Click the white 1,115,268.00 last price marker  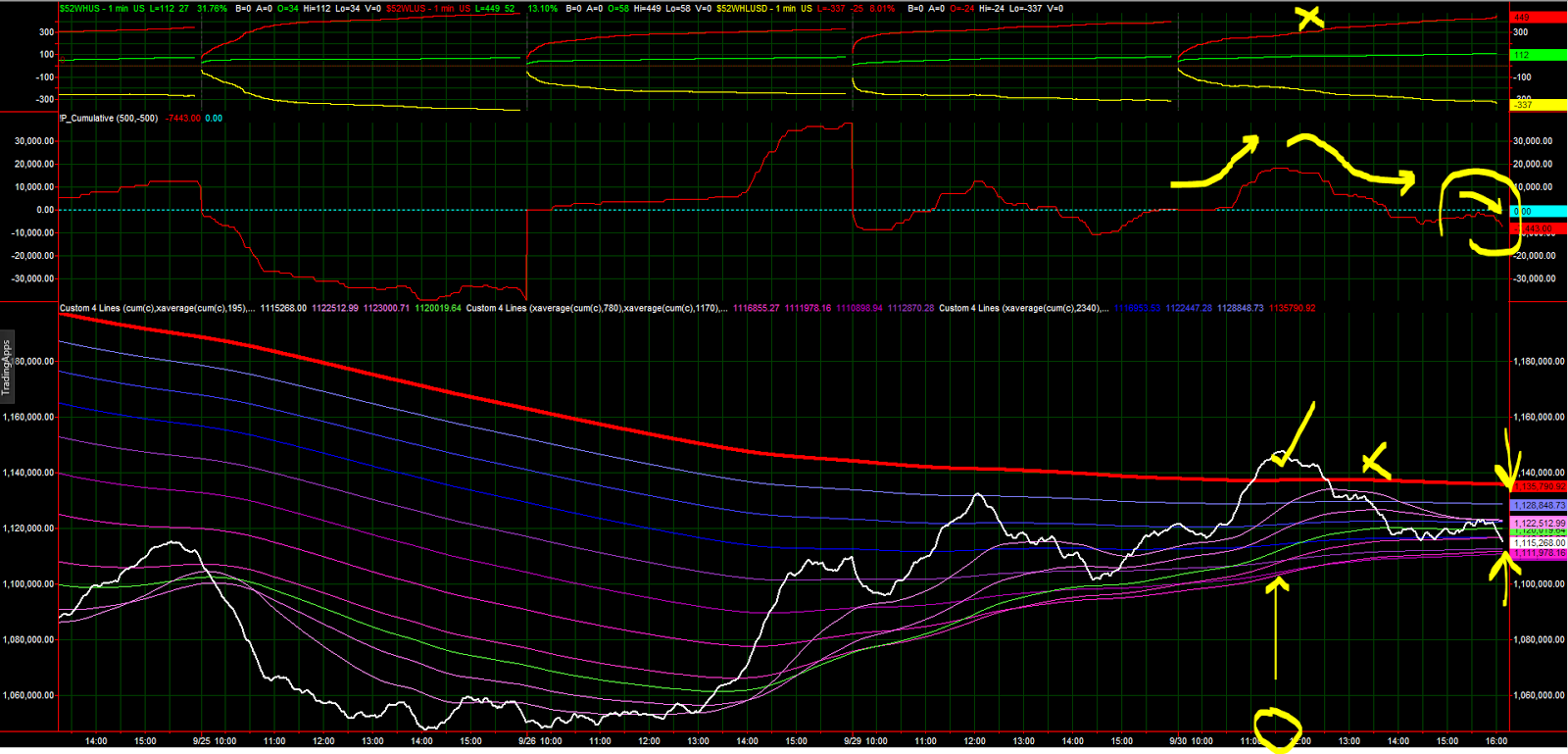[x=1539, y=542]
